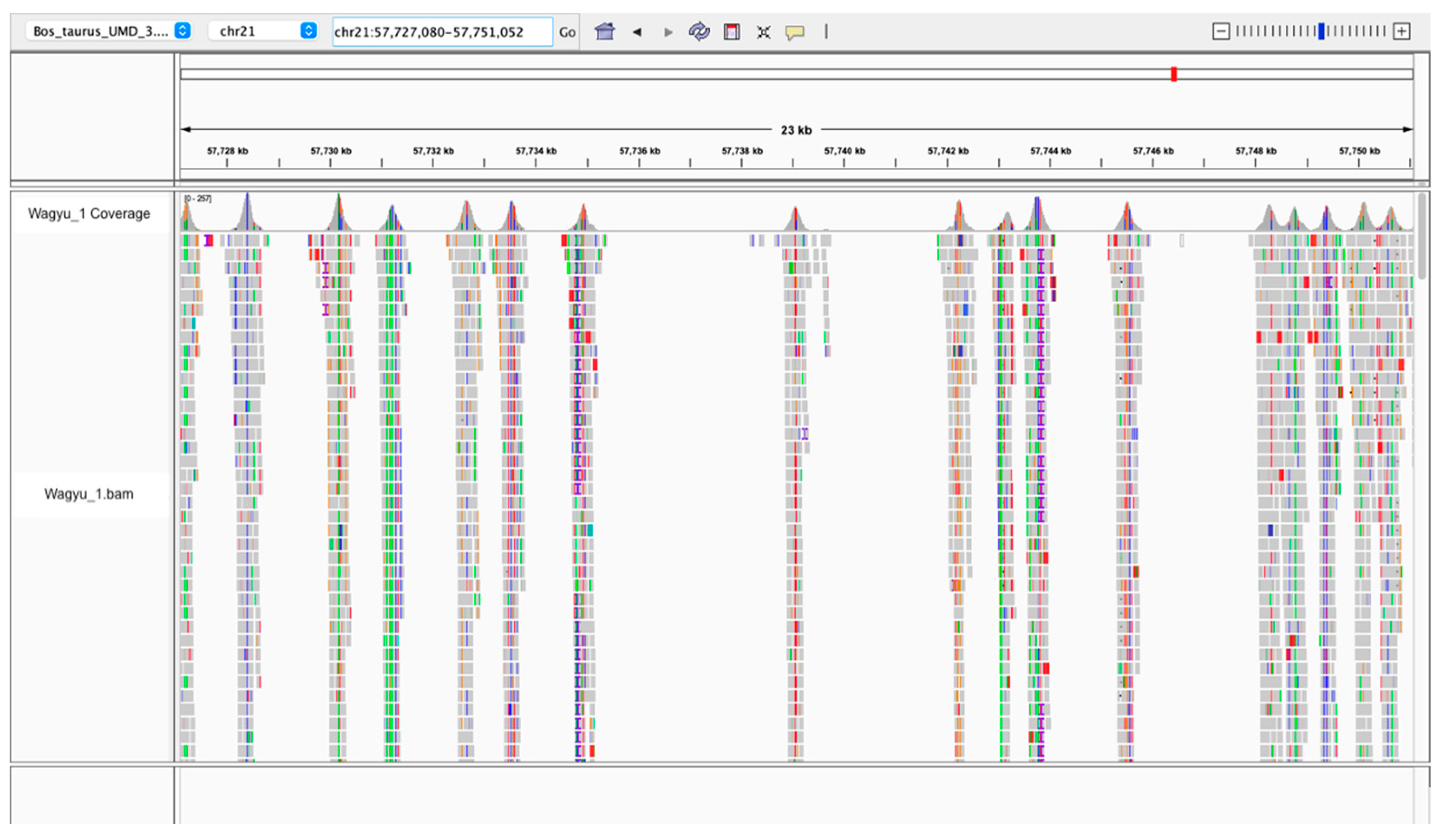
Task: Select the Wagyu_1.bam track label
Action: click(x=89, y=494)
